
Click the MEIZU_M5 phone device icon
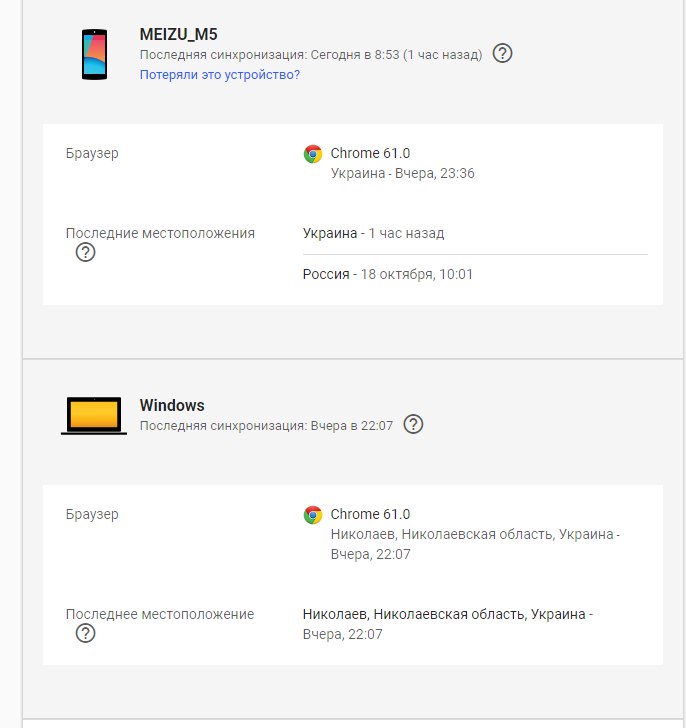tap(94, 54)
